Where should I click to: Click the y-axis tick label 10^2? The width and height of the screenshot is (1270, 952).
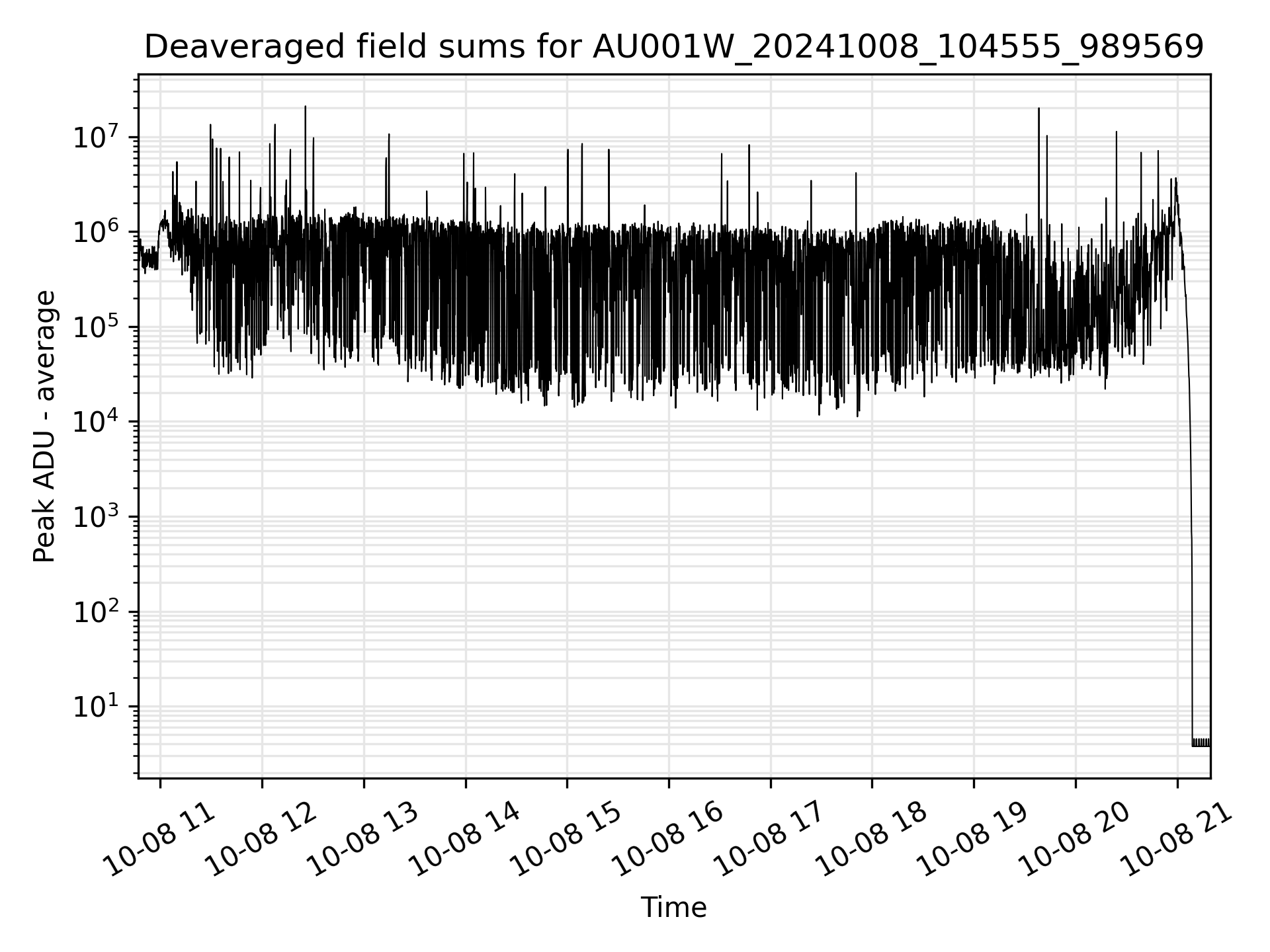click(x=97, y=612)
